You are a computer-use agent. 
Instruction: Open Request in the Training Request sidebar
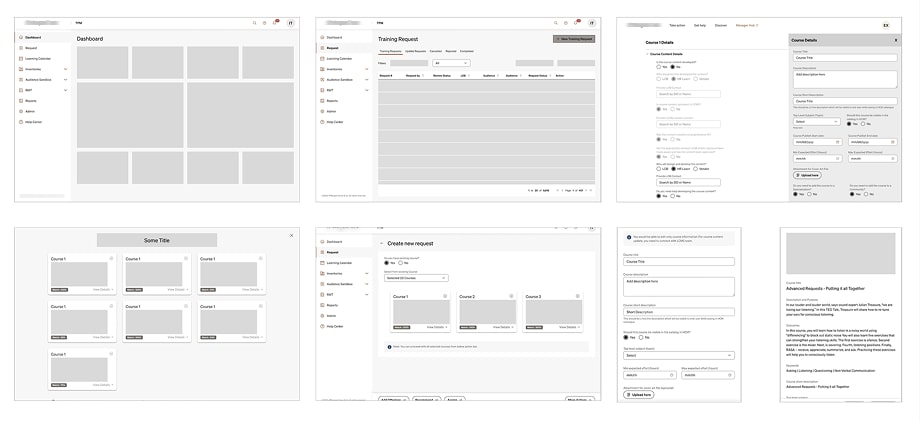click(x=331, y=47)
